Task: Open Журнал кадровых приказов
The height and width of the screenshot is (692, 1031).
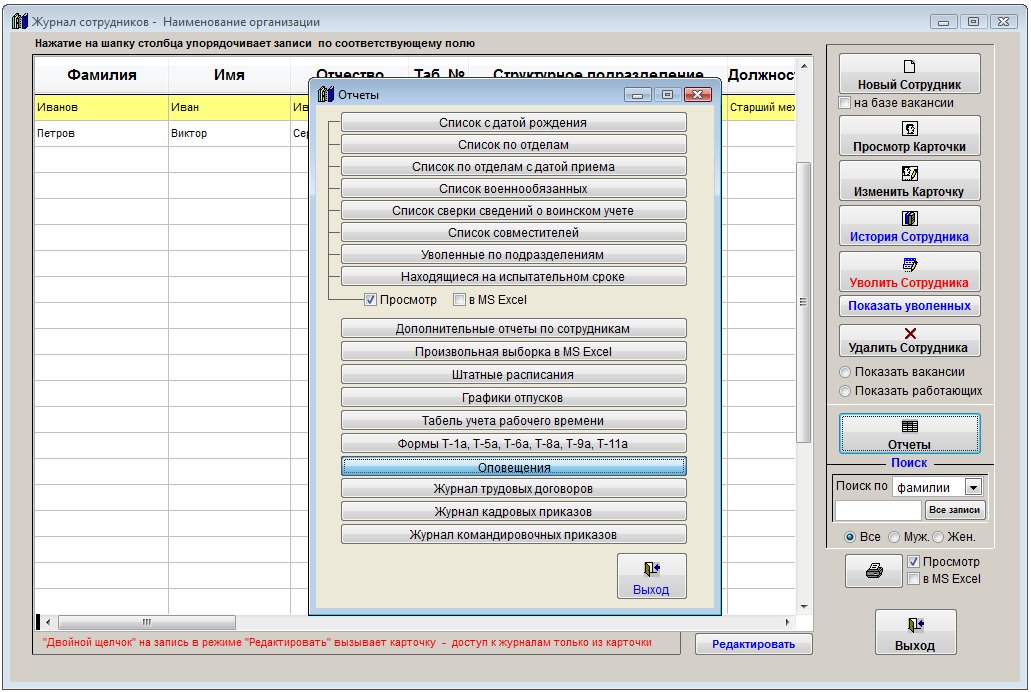Action: click(514, 512)
